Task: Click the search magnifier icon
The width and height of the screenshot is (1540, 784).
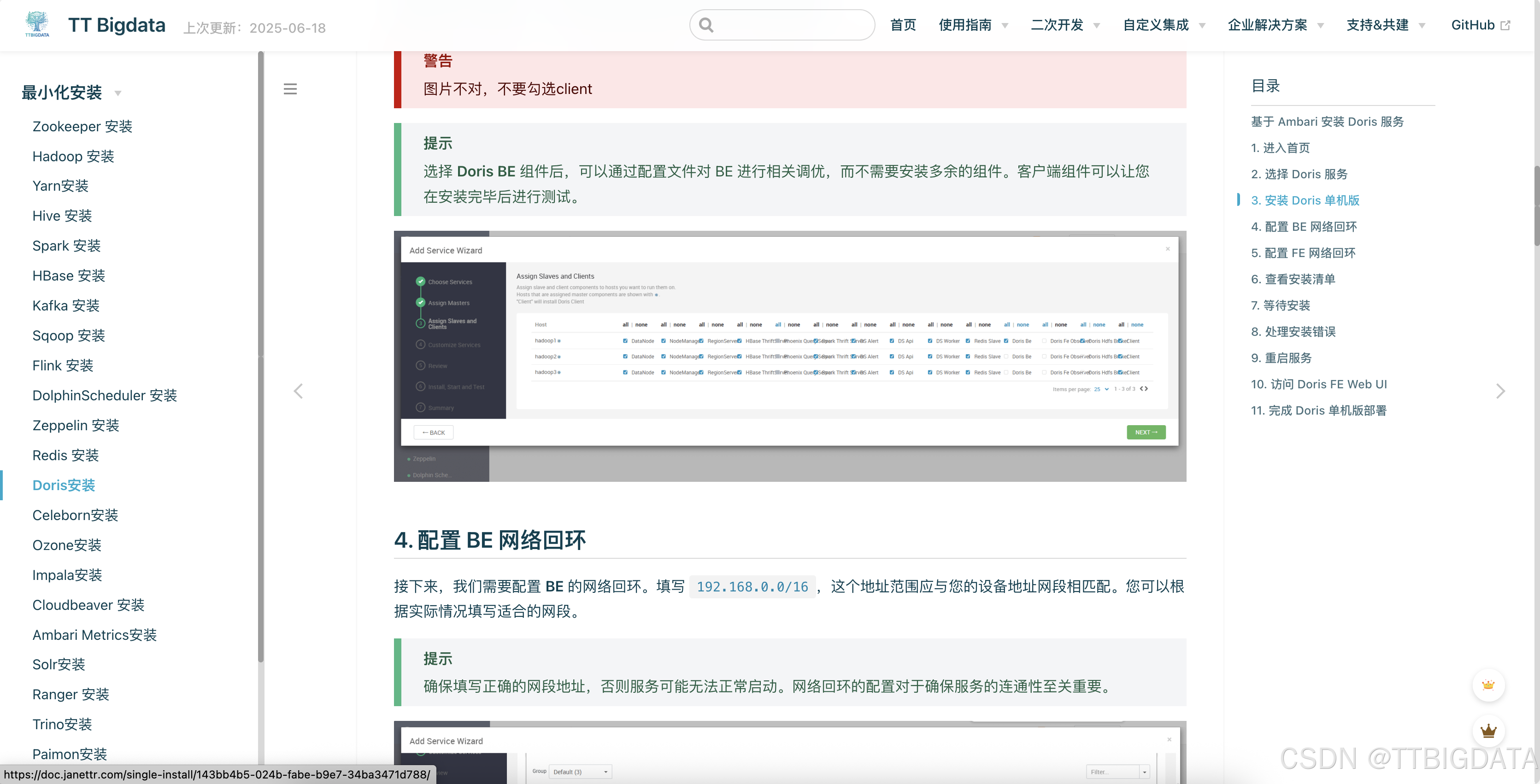Action: point(706,25)
